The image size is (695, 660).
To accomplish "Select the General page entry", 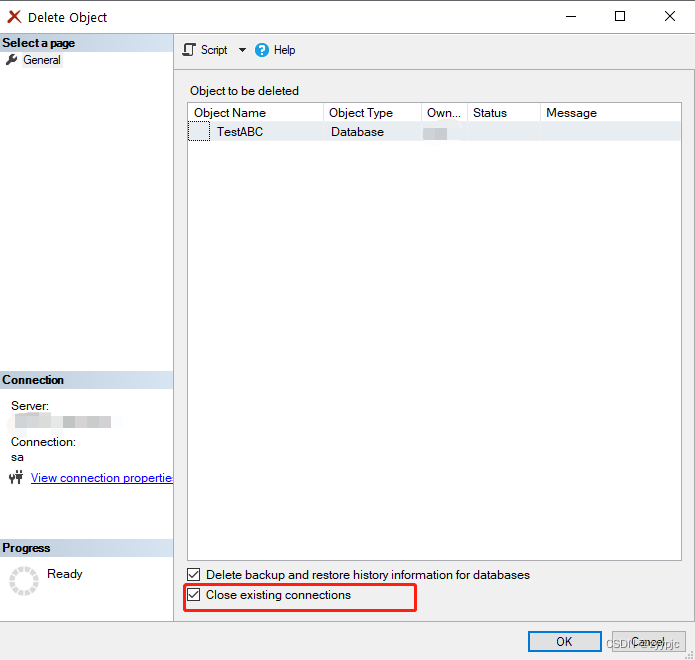I will [42, 60].
